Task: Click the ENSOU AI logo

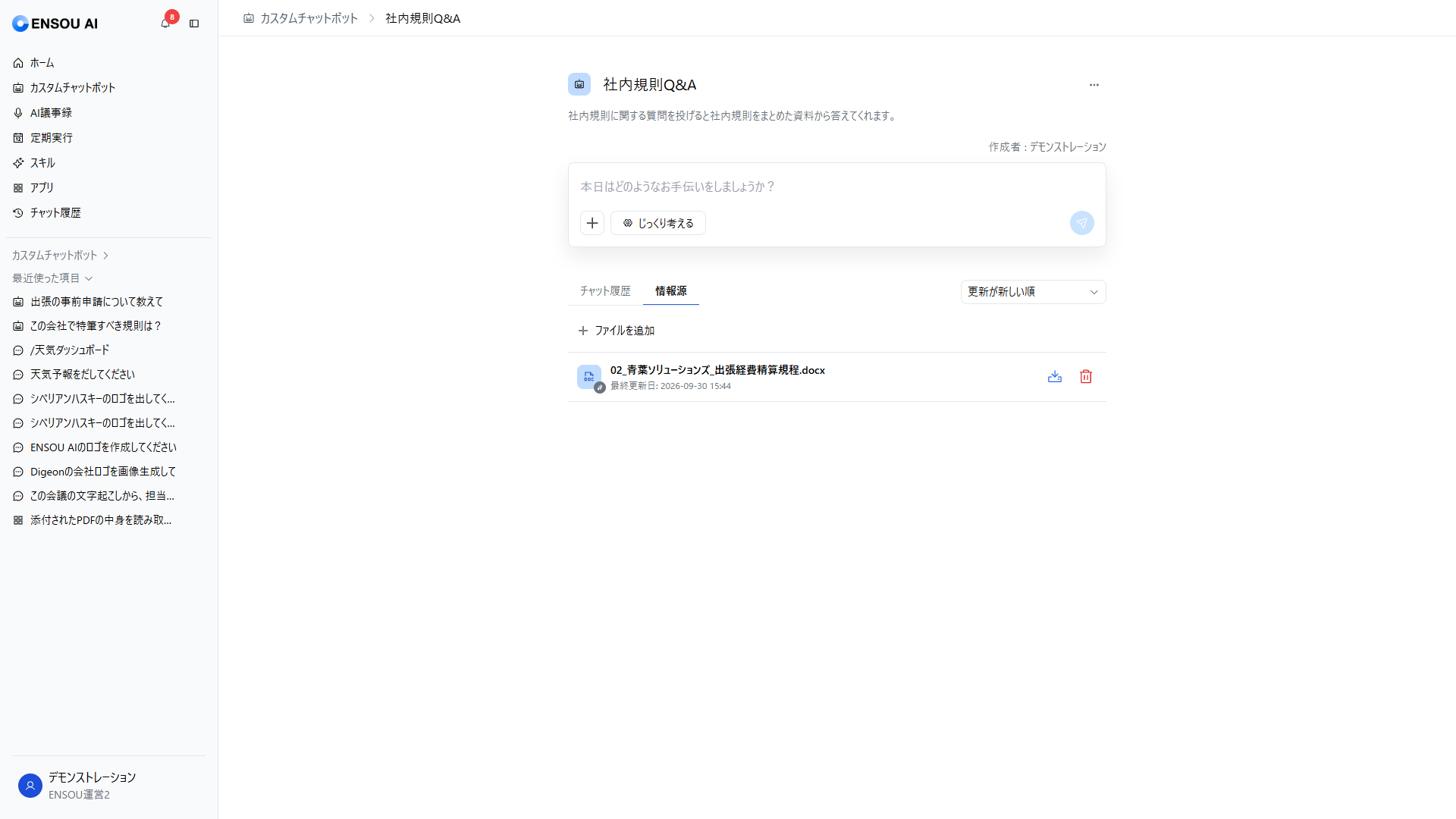Action: pos(55,24)
